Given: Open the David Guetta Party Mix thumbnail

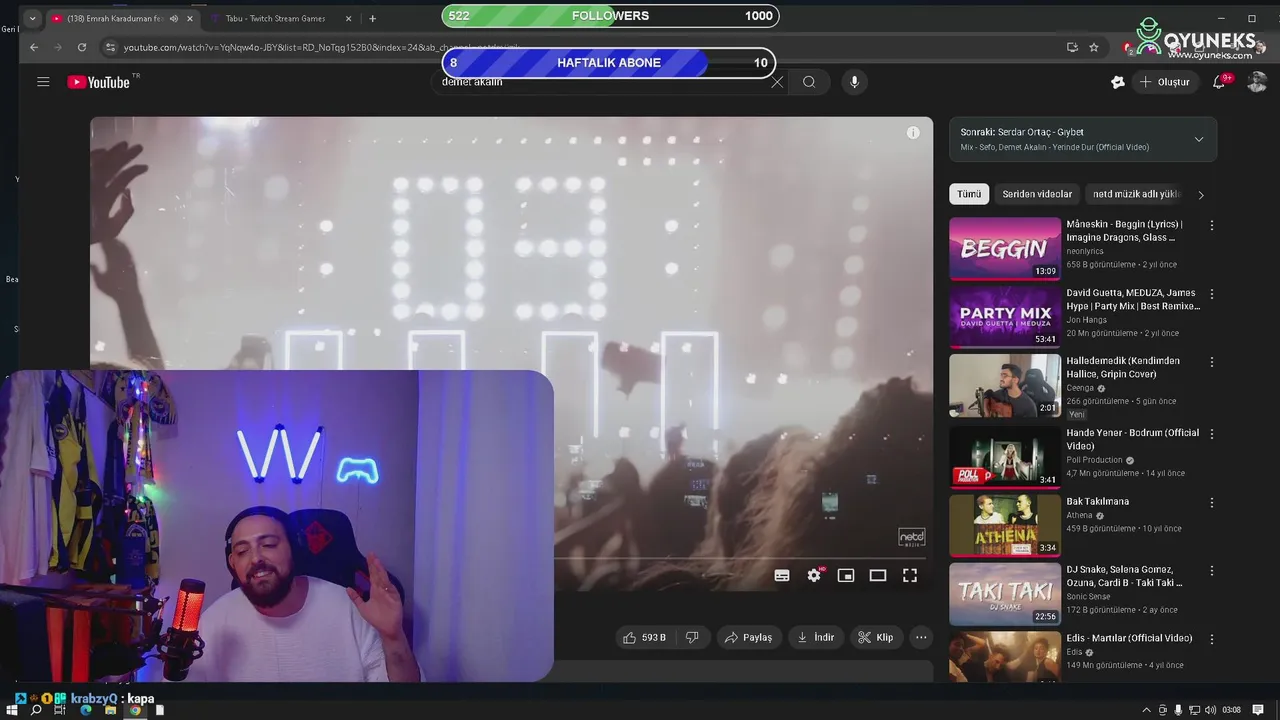Looking at the screenshot, I should pyautogui.click(x=1005, y=316).
